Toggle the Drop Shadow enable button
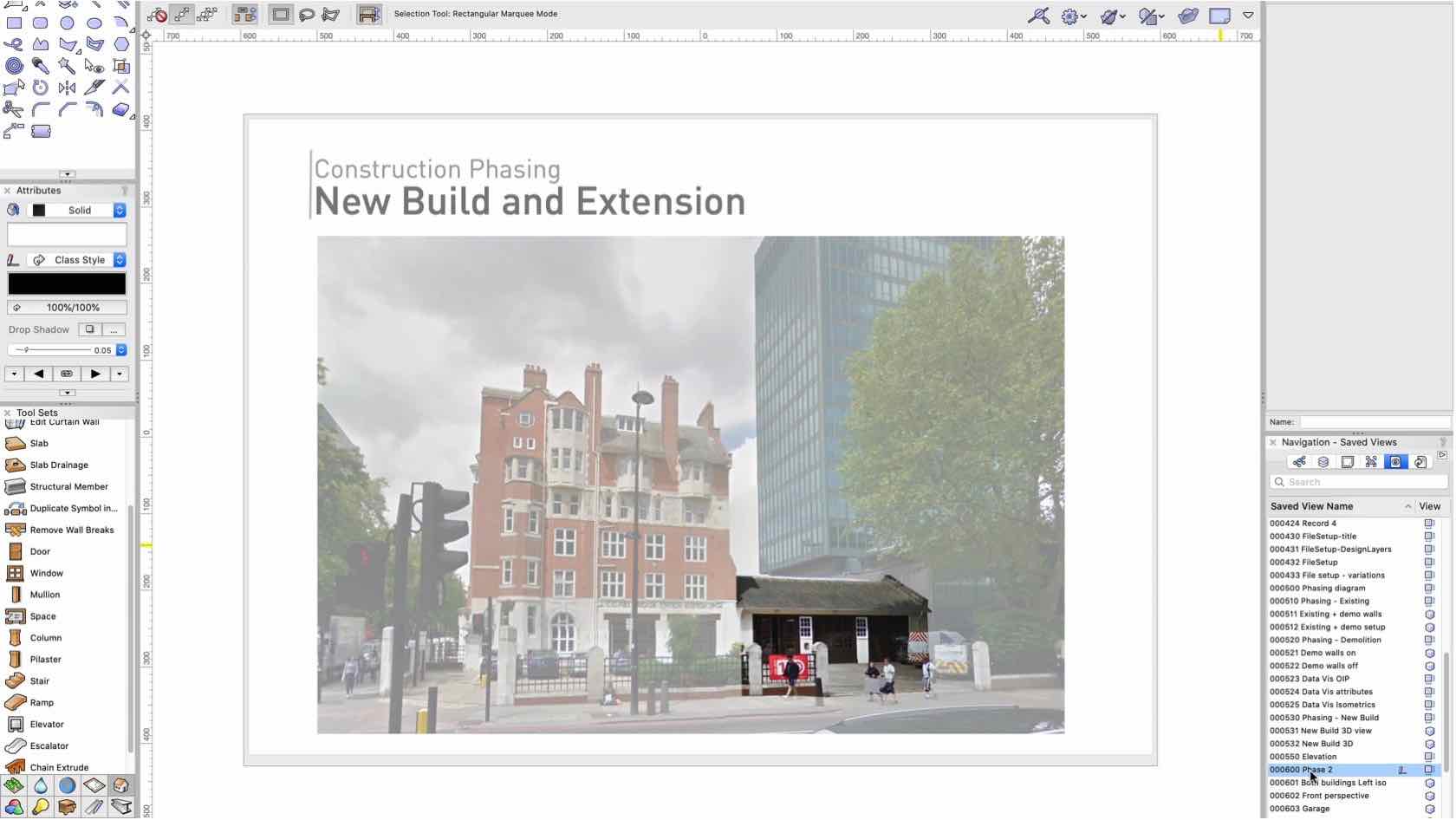Viewport: 1456px width, 820px height. click(x=89, y=330)
